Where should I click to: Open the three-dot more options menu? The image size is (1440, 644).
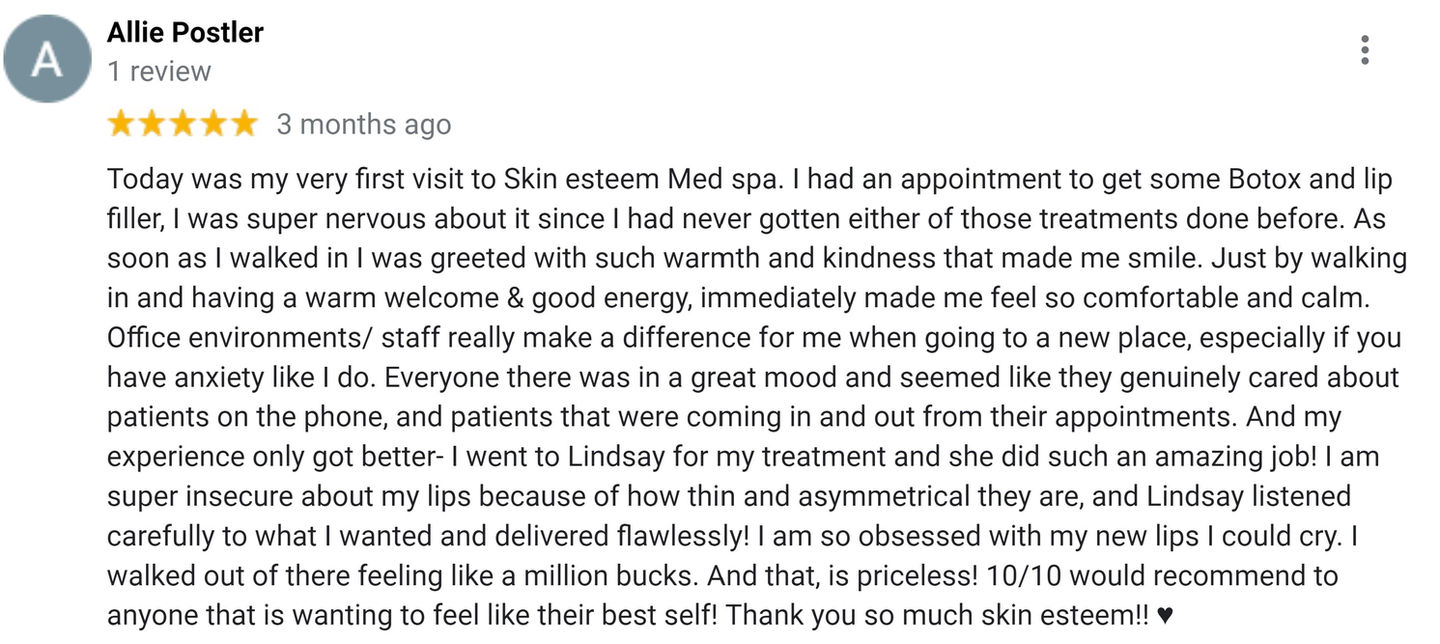coord(1365,50)
